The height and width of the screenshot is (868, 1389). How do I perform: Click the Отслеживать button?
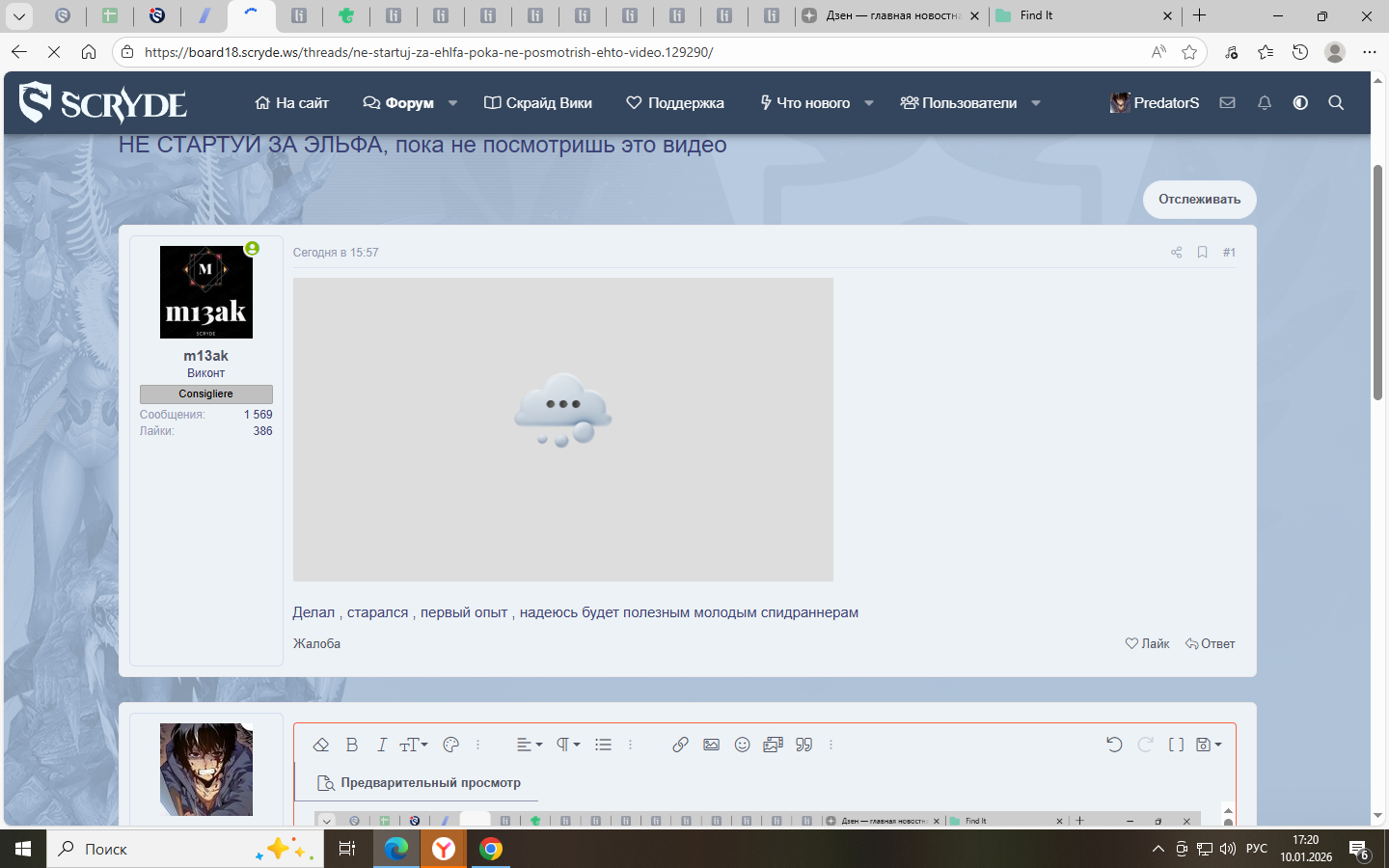coord(1199,200)
